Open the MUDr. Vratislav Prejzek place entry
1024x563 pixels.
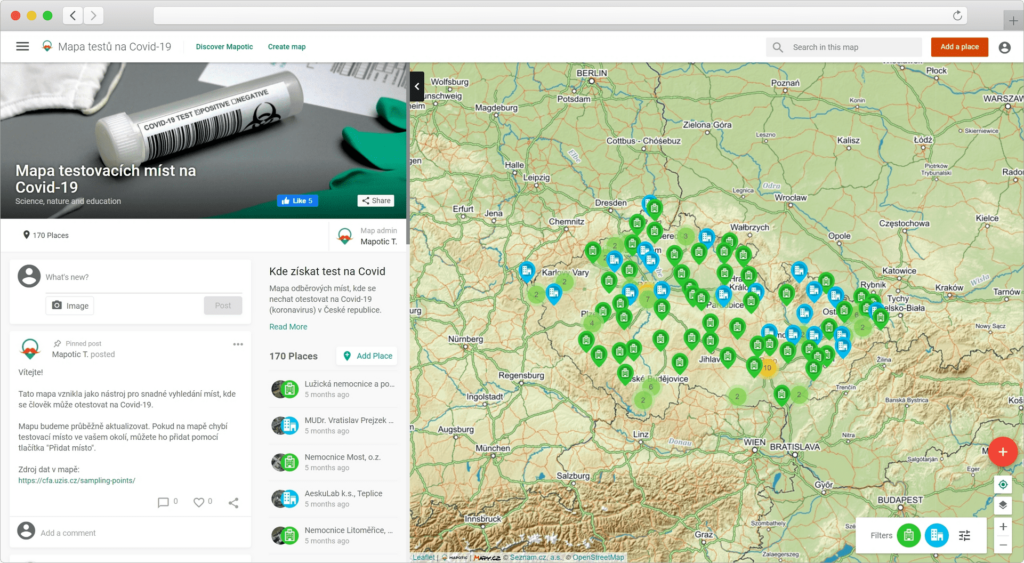click(x=334, y=425)
